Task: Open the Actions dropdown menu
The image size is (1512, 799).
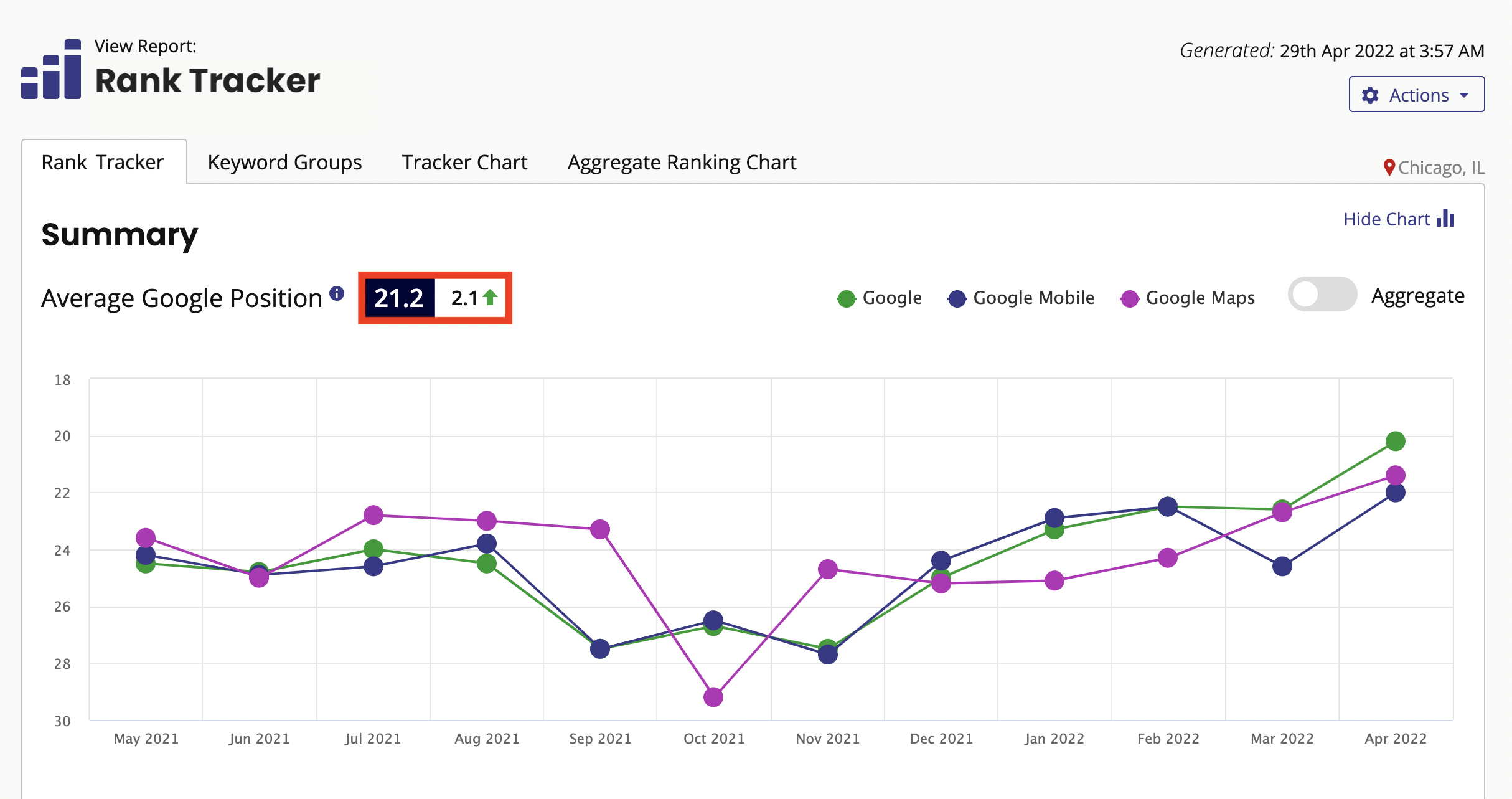Action: coord(1418,95)
